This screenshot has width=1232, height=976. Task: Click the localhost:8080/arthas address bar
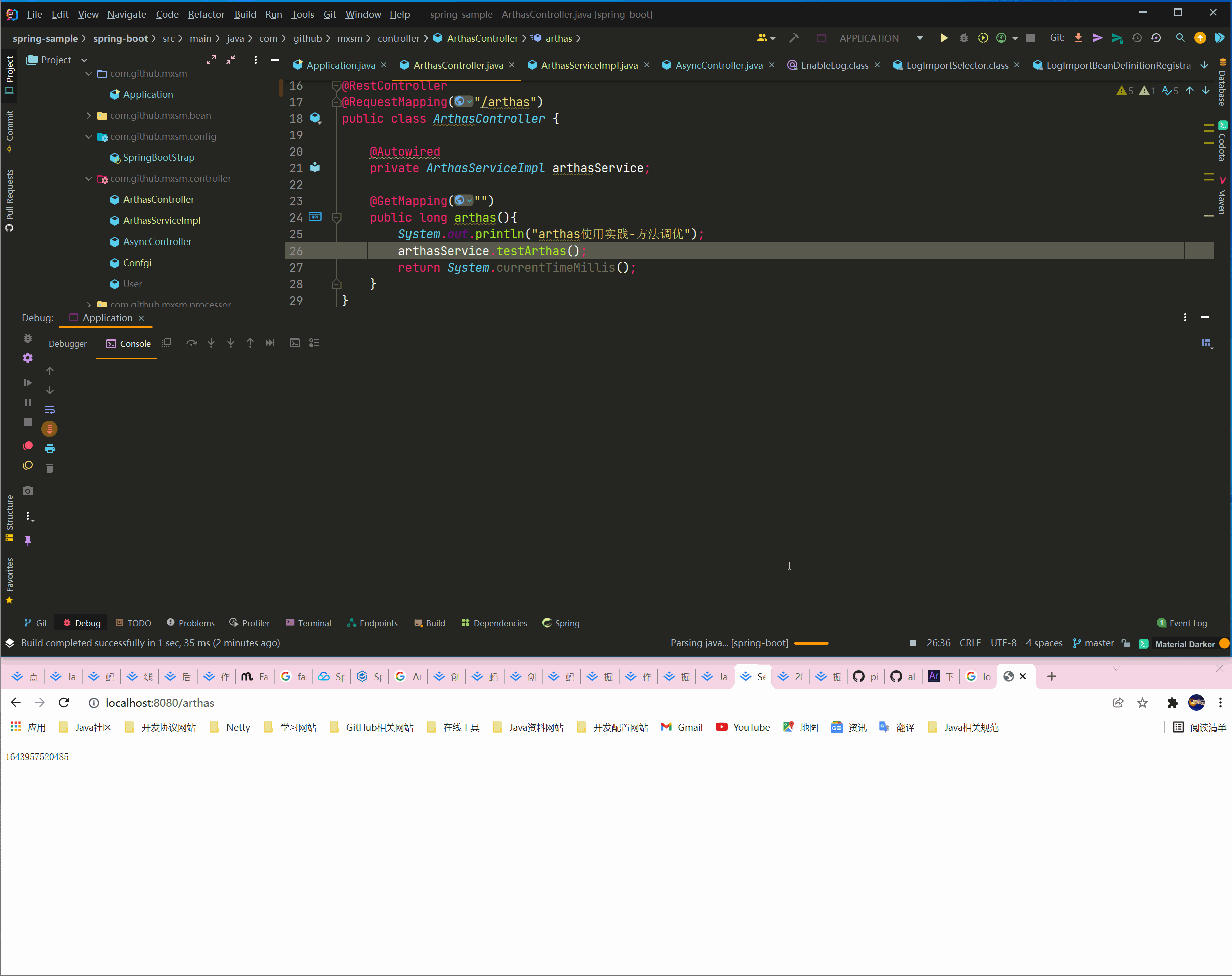pos(160,703)
